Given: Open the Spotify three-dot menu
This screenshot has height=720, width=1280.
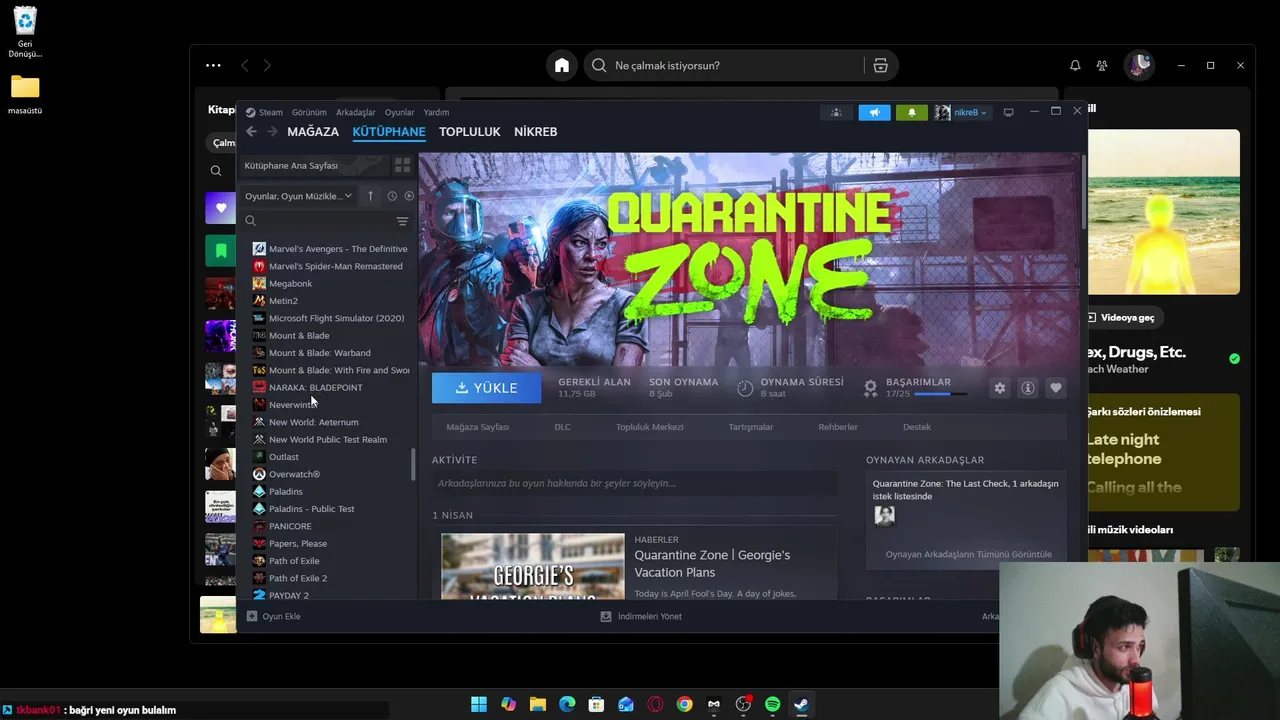Looking at the screenshot, I should click(213, 65).
